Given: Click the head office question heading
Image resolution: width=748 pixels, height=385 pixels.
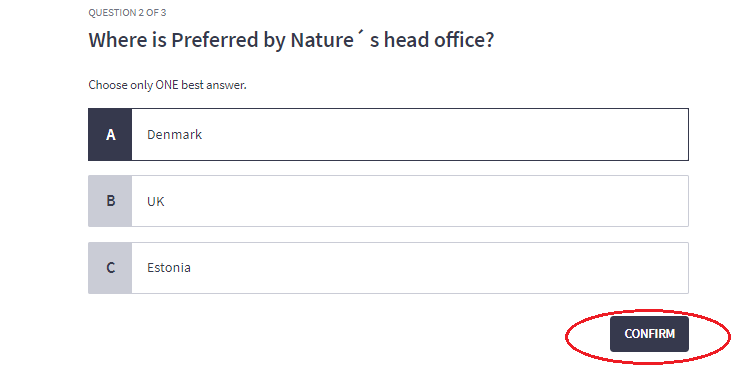Looking at the screenshot, I should point(291,40).
